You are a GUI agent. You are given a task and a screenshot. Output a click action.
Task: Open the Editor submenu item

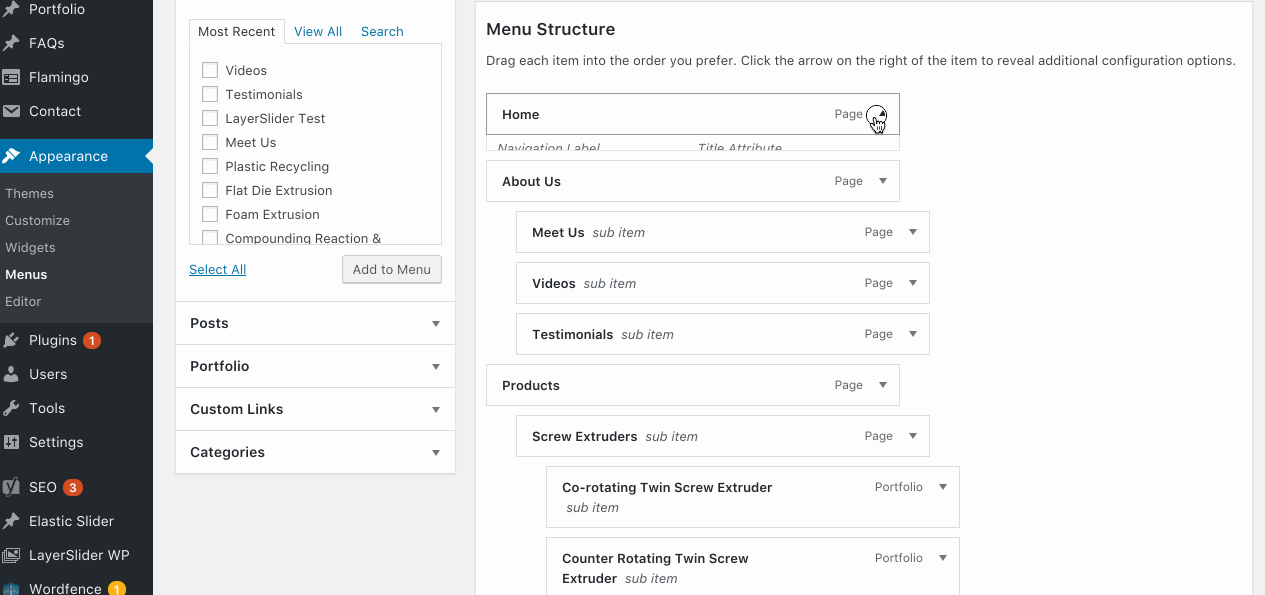point(23,301)
